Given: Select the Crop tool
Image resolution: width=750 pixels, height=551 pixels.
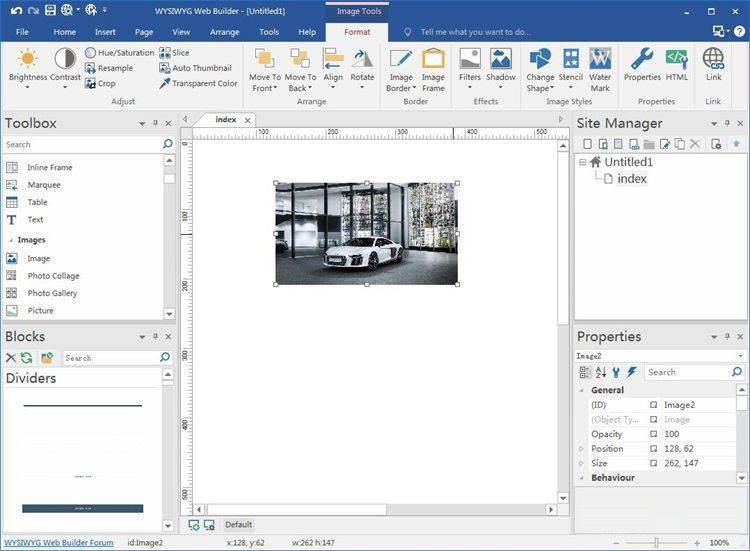Looking at the screenshot, I should [100, 84].
